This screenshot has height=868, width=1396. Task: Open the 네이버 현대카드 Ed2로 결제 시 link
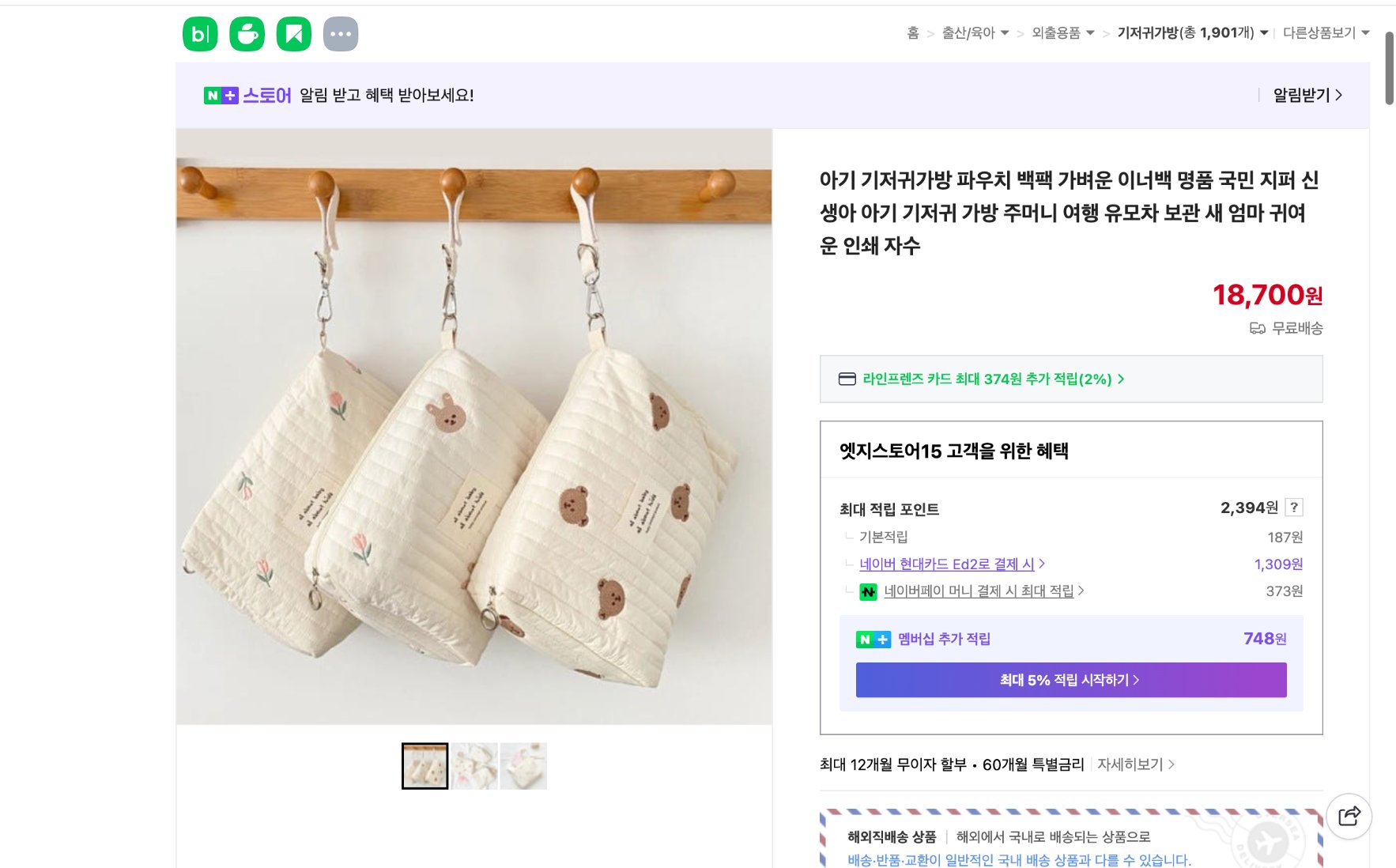tap(946, 564)
